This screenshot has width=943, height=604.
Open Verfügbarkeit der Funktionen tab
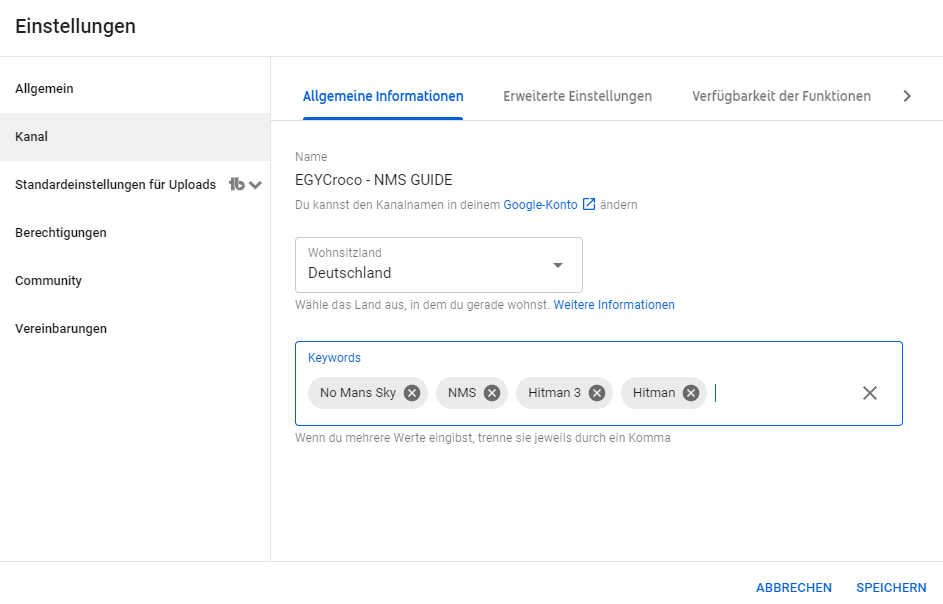[781, 96]
